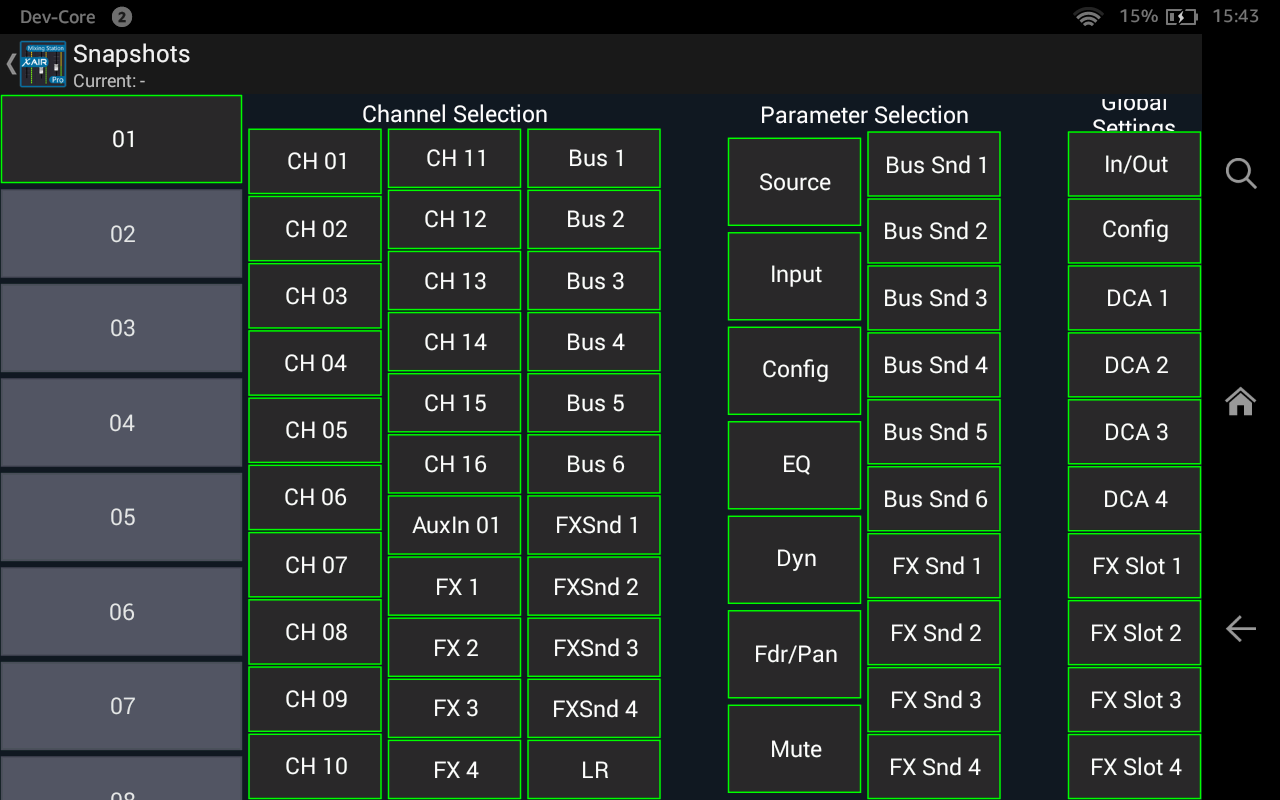Toggle CH 13 channel selection

(x=455, y=281)
